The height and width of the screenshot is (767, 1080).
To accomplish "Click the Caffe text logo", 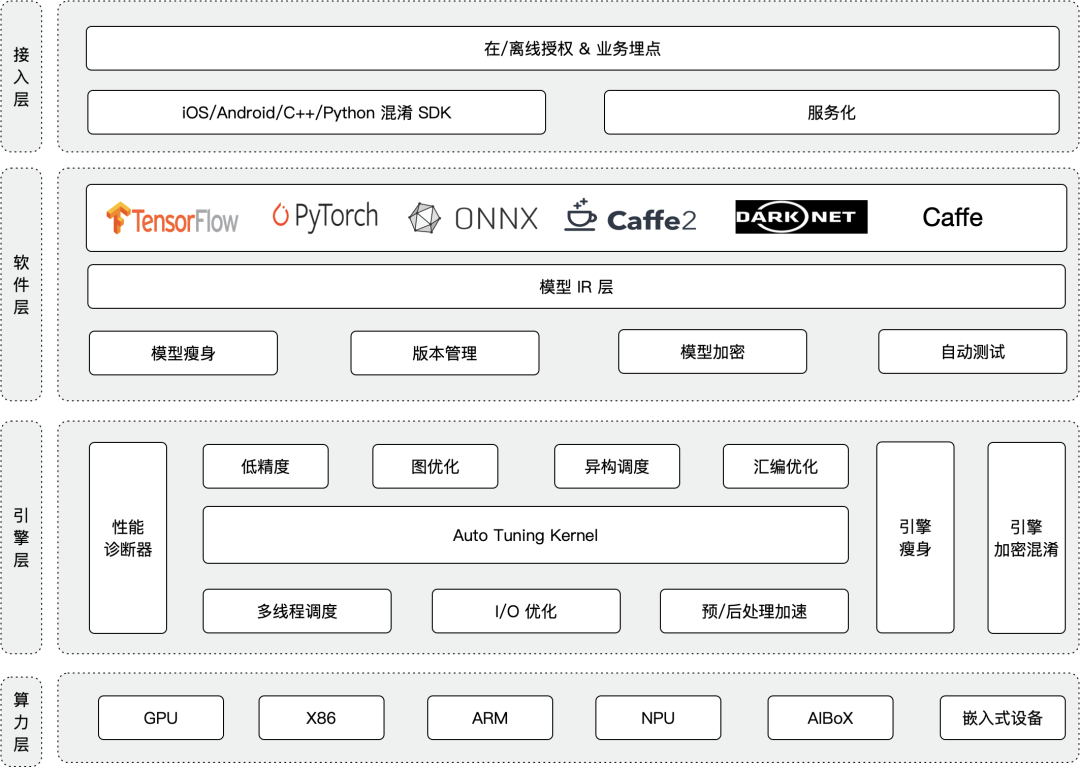I will tap(953, 218).
